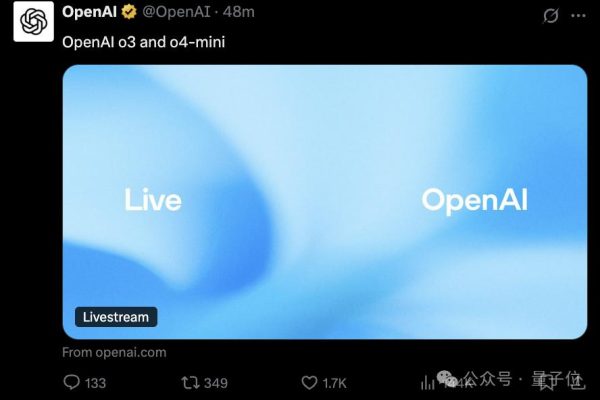The width and height of the screenshot is (600, 400).
Task: Open the OpenAI display name
Action: tap(90, 12)
